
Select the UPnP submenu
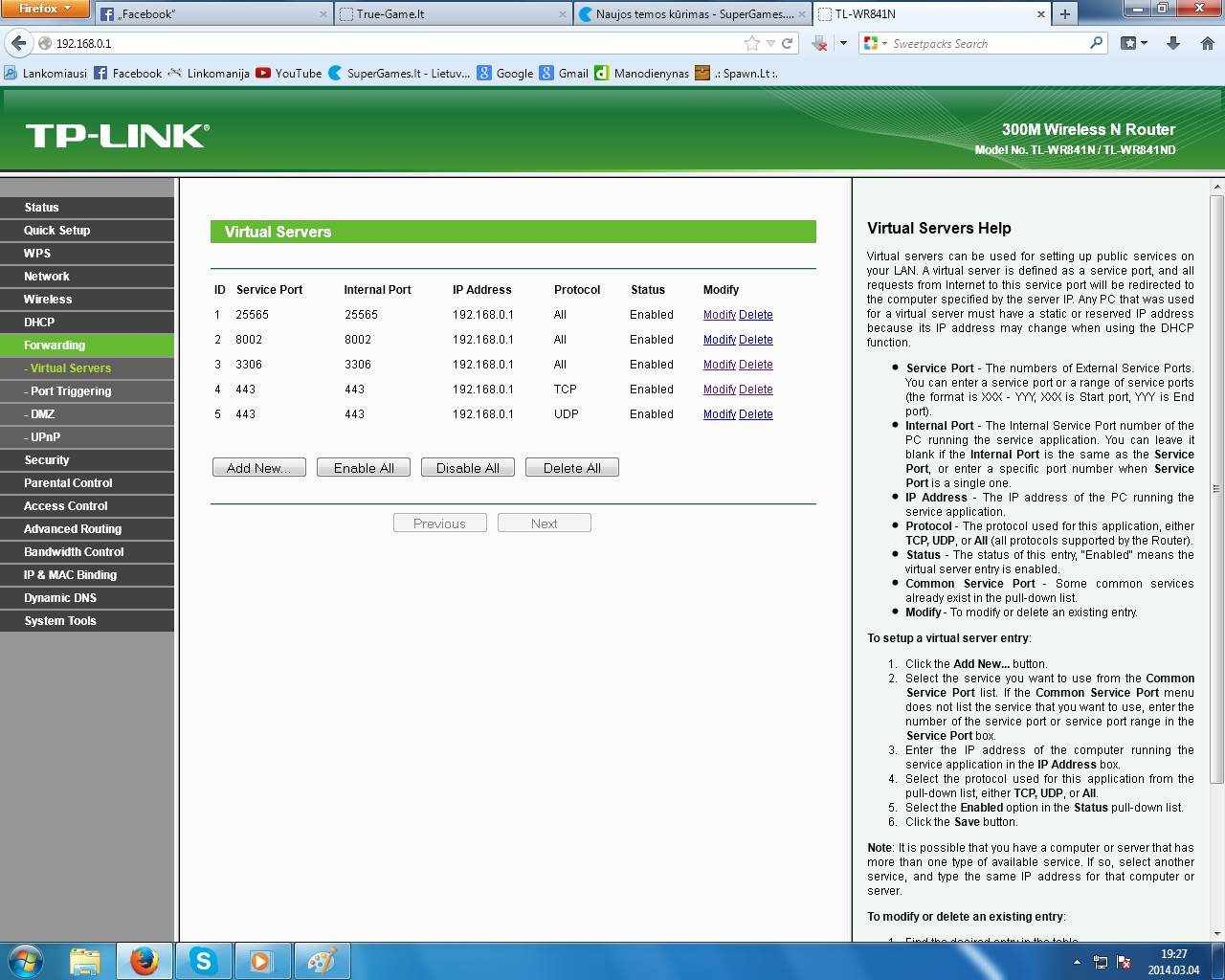87,436
